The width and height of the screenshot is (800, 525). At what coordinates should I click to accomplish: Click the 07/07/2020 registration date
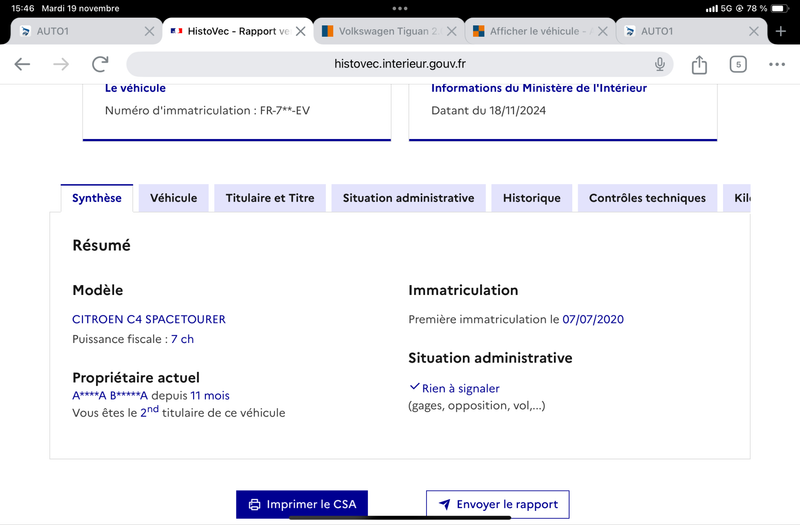(593, 319)
